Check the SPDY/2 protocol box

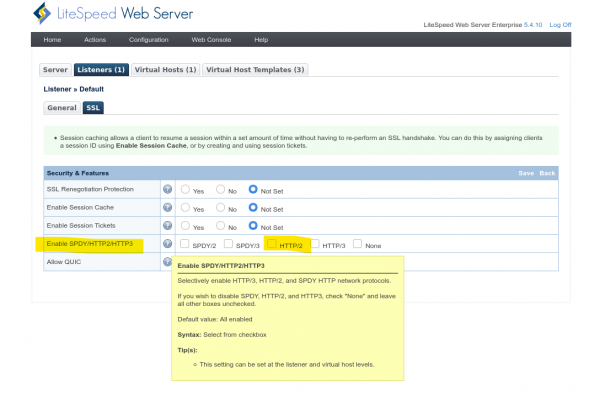click(x=184, y=244)
